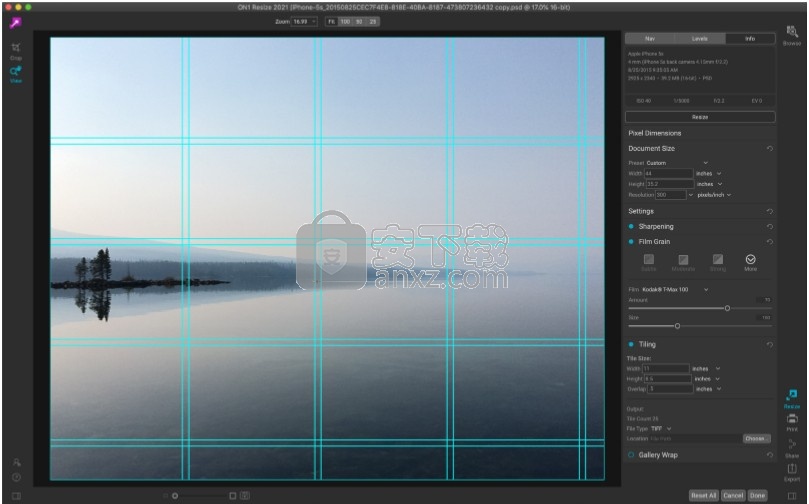This screenshot has width=809, height=504.
Task: Reset the Film Grain settings
Action: point(769,241)
